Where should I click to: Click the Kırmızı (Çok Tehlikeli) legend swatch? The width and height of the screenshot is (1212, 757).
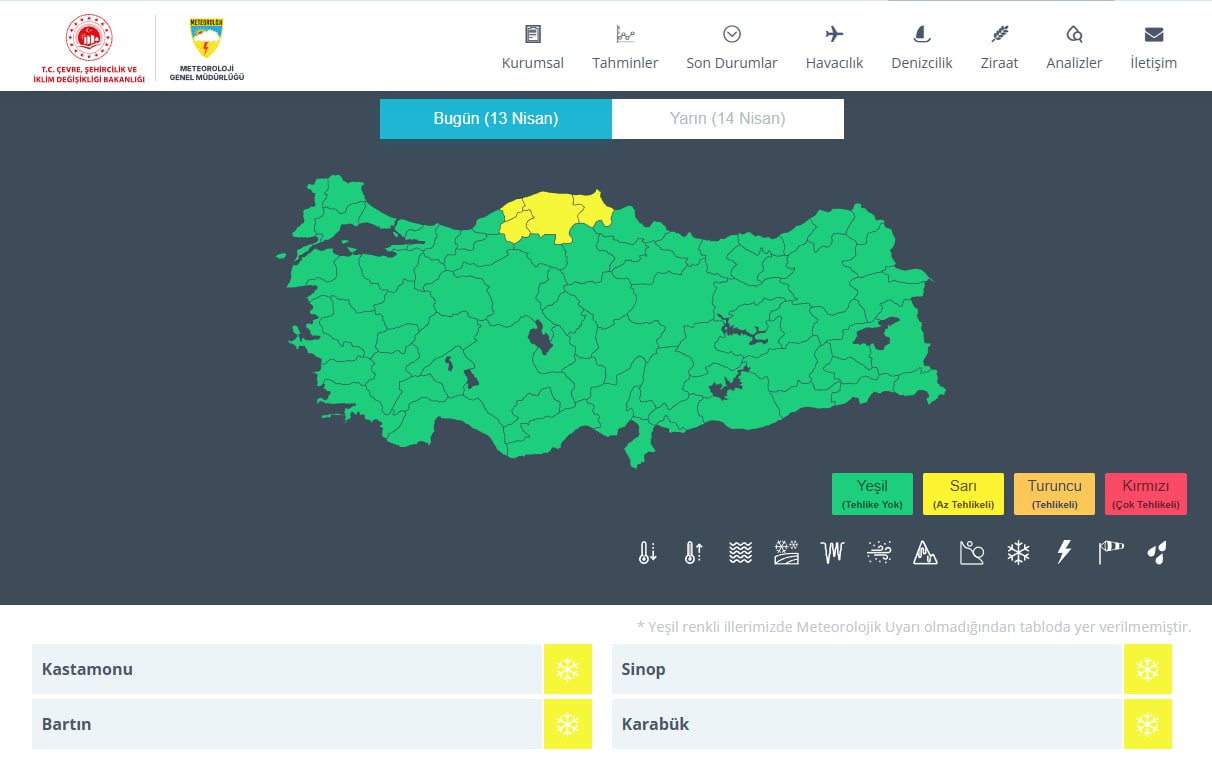tap(1145, 494)
